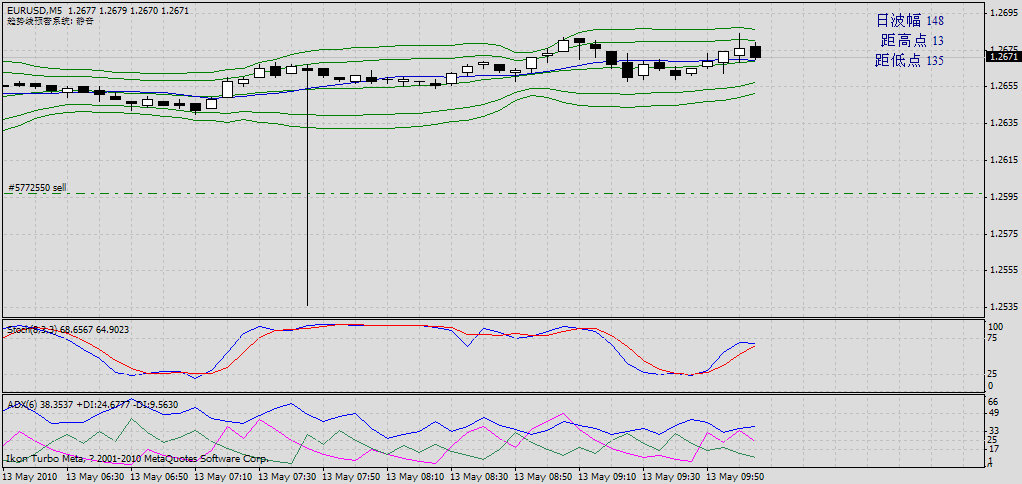Click the 1.2575 price scale value
The image size is (1022, 484).
(1004, 233)
